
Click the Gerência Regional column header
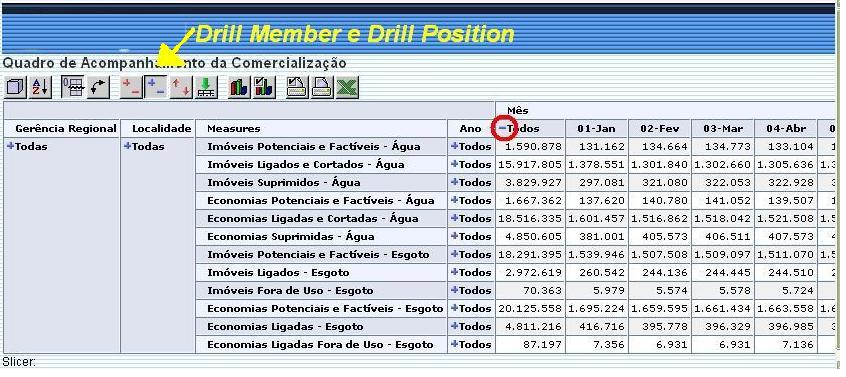click(62, 128)
